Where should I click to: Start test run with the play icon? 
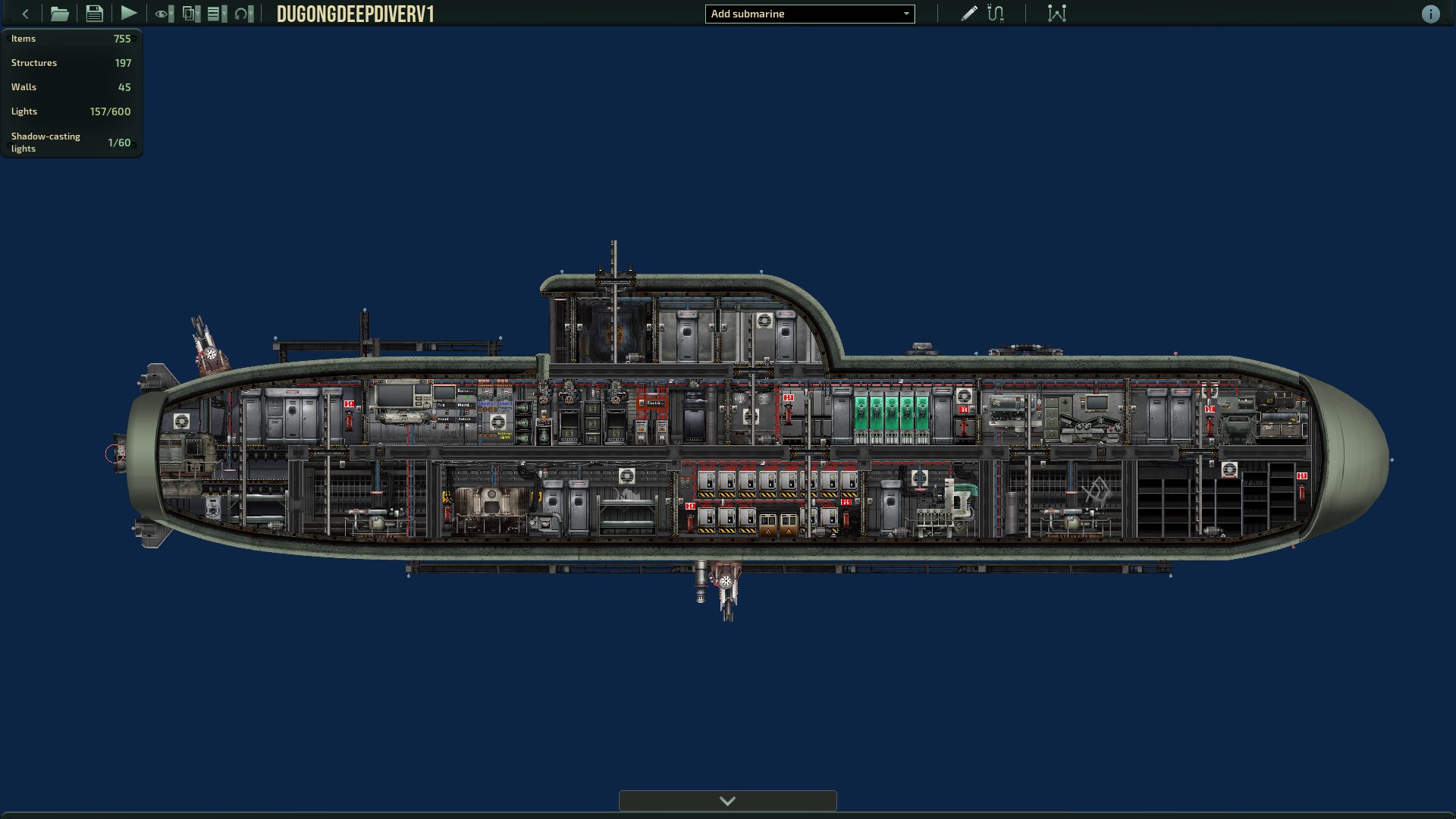(129, 13)
